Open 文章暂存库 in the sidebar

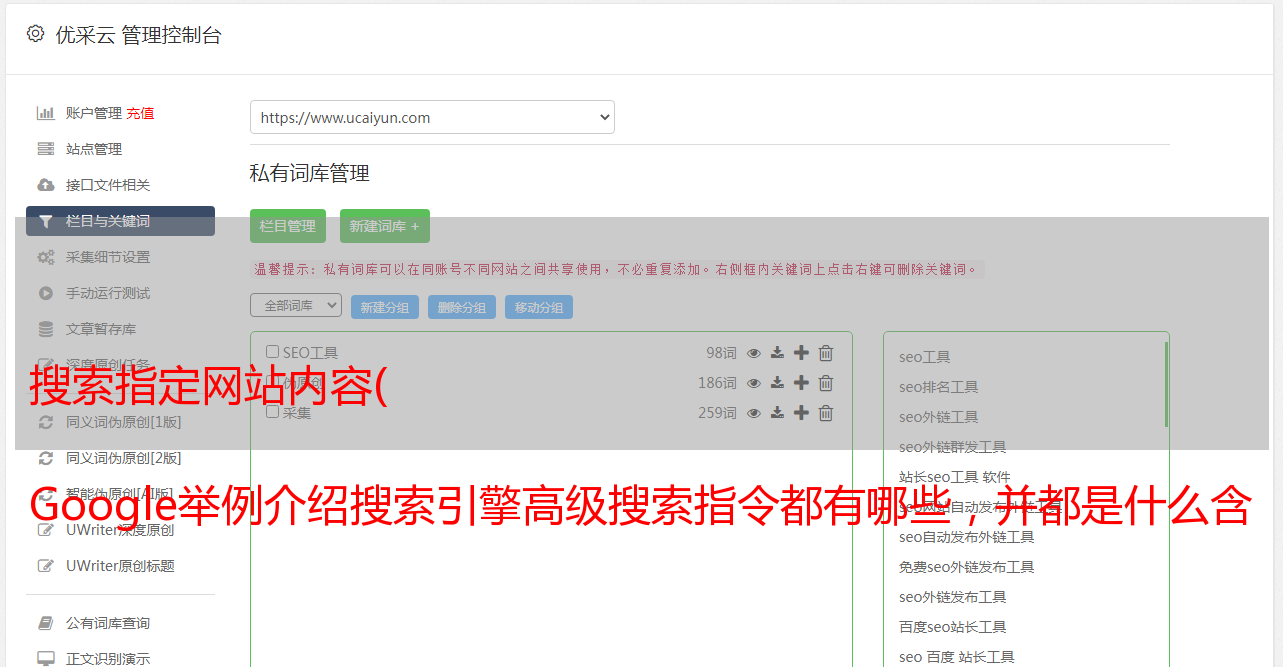(x=101, y=329)
